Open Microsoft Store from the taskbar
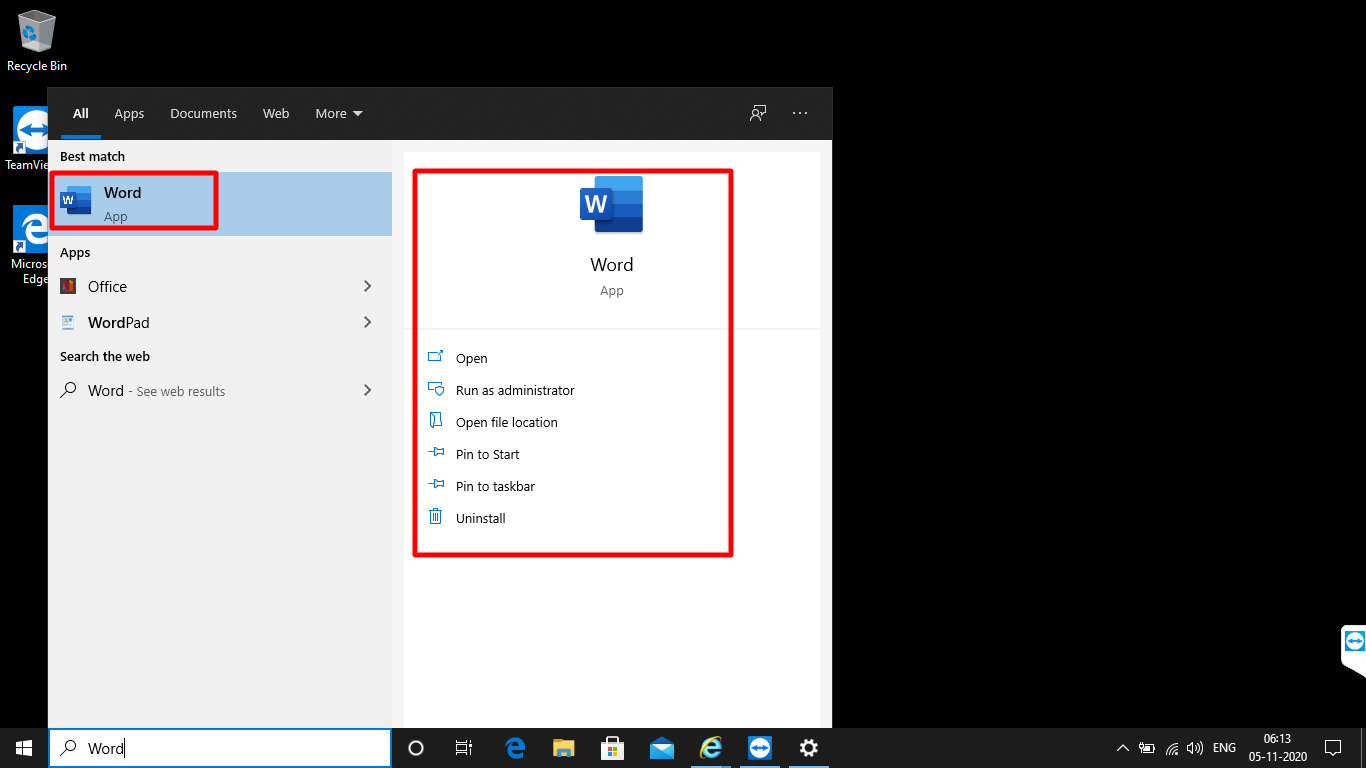 [x=613, y=748]
